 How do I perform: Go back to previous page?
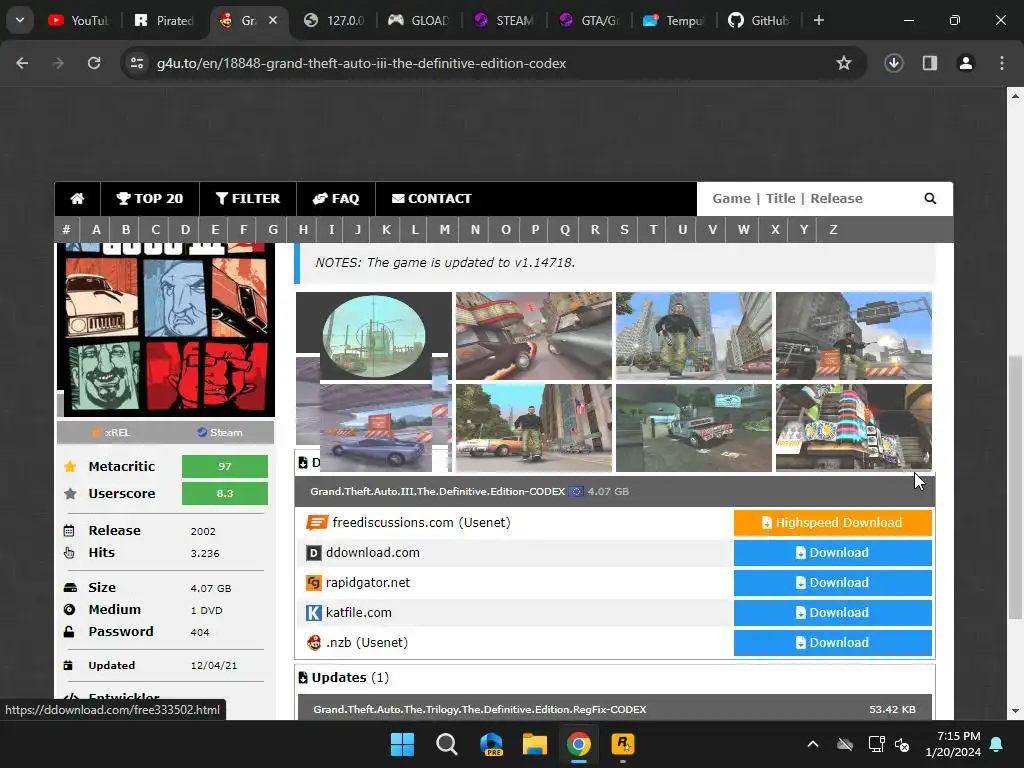[22, 63]
